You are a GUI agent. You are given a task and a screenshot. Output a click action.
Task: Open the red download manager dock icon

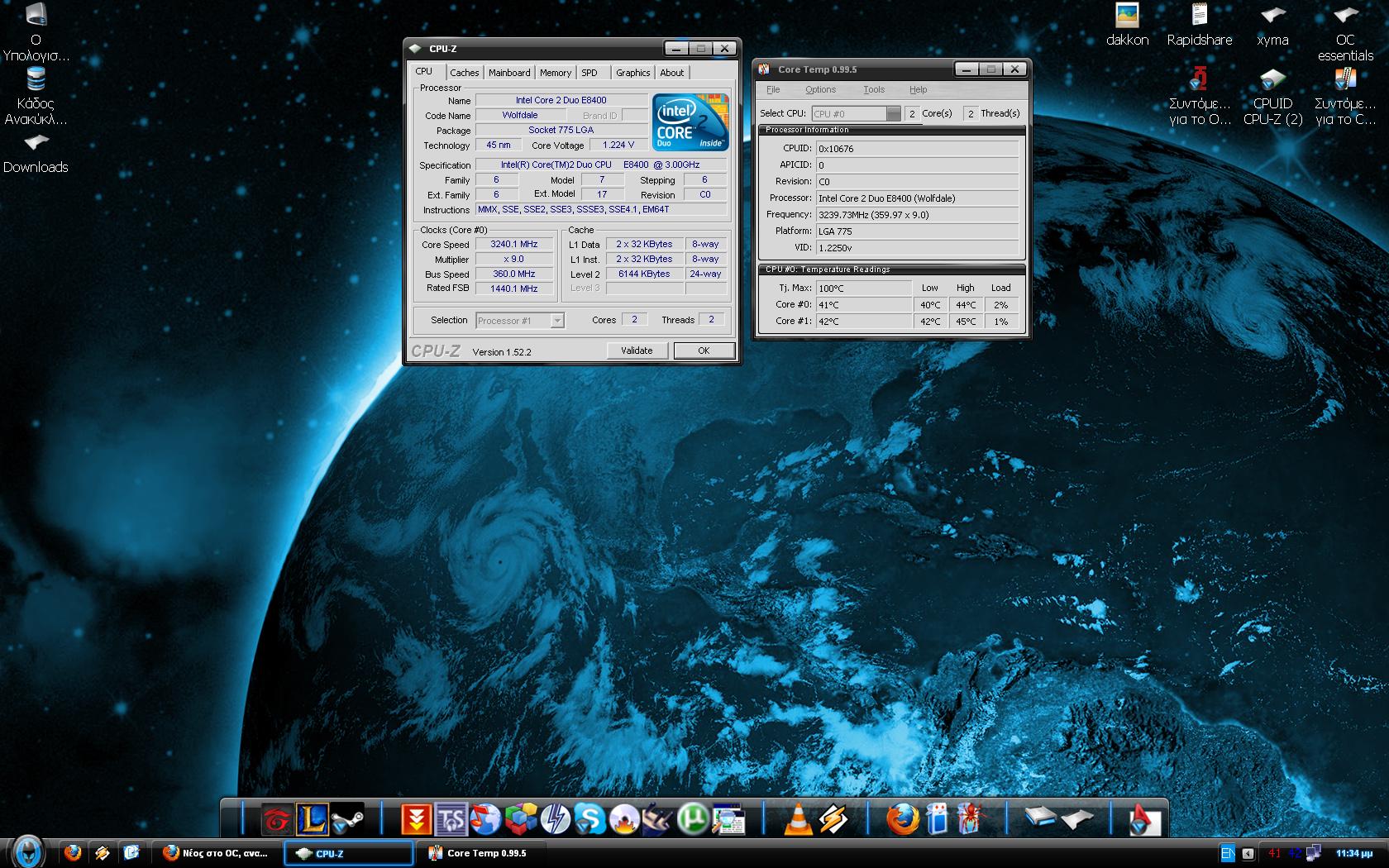tap(416, 819)
